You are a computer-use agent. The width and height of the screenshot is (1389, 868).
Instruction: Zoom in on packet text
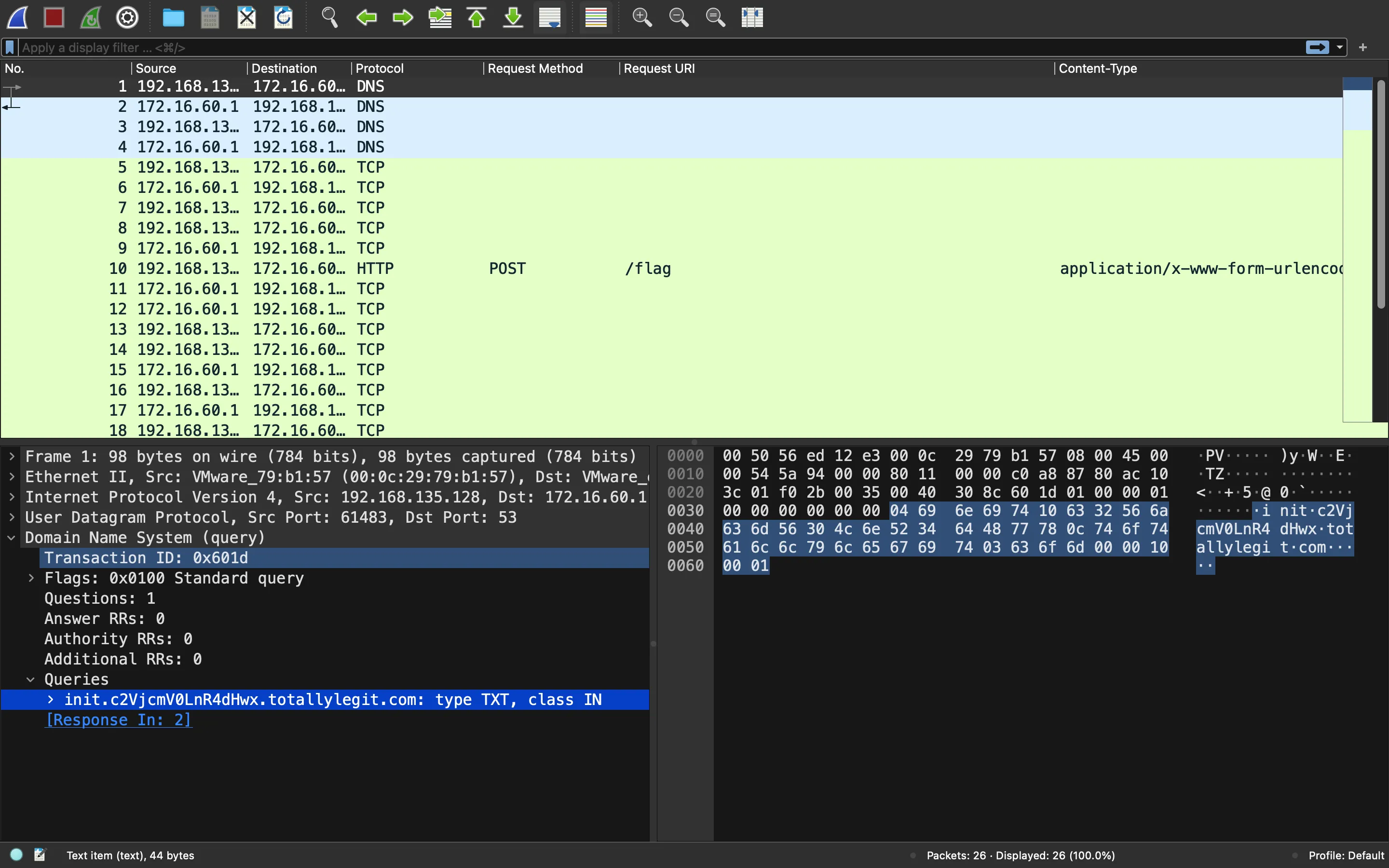click(642, 17)
